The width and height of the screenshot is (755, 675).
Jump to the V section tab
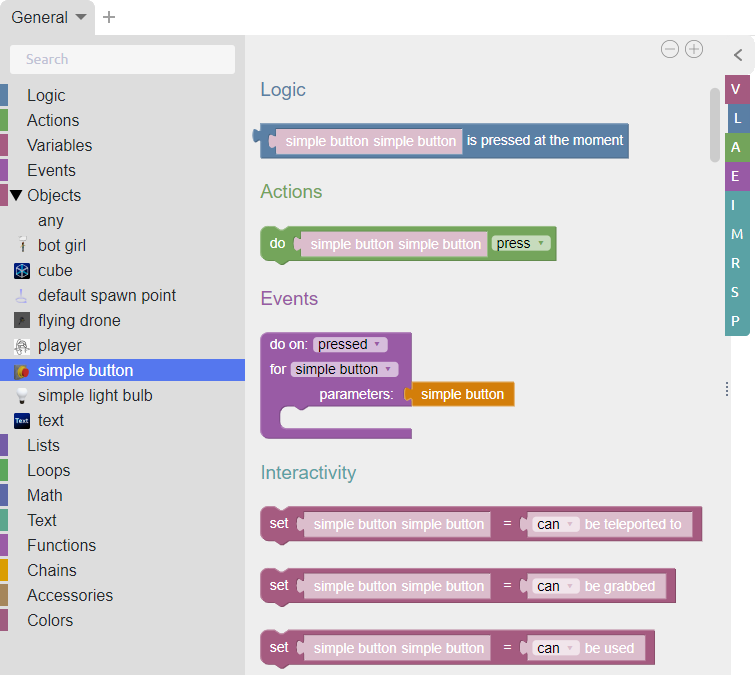pos(736,89)
